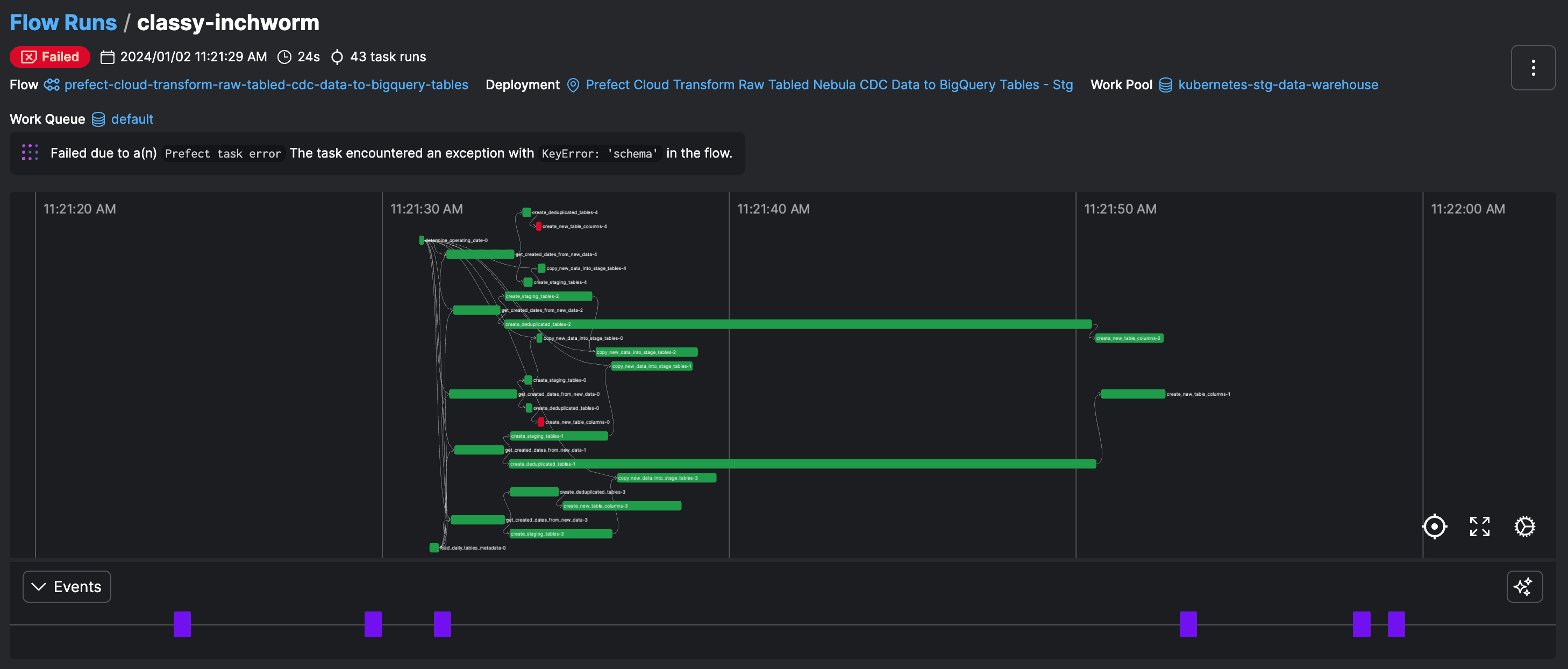Collapse the Events section
1568x669 pixels.
[x=67, y=587]
